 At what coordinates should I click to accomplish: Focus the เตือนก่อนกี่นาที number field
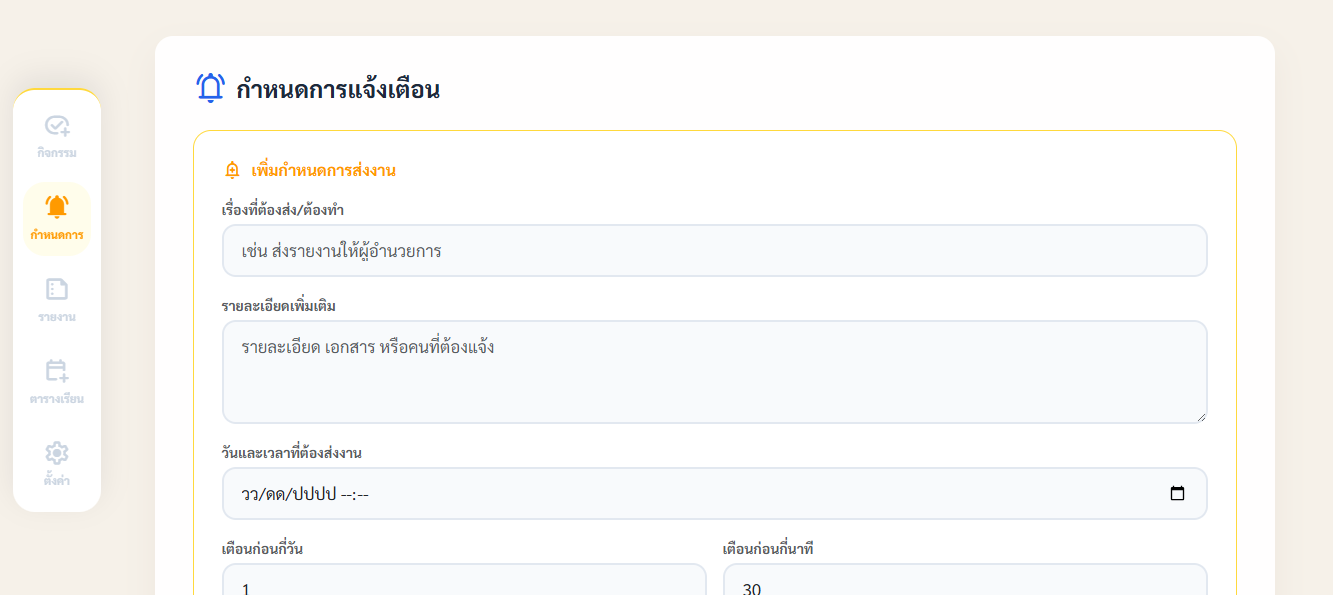pyautogui.click(x=965, y=580)
